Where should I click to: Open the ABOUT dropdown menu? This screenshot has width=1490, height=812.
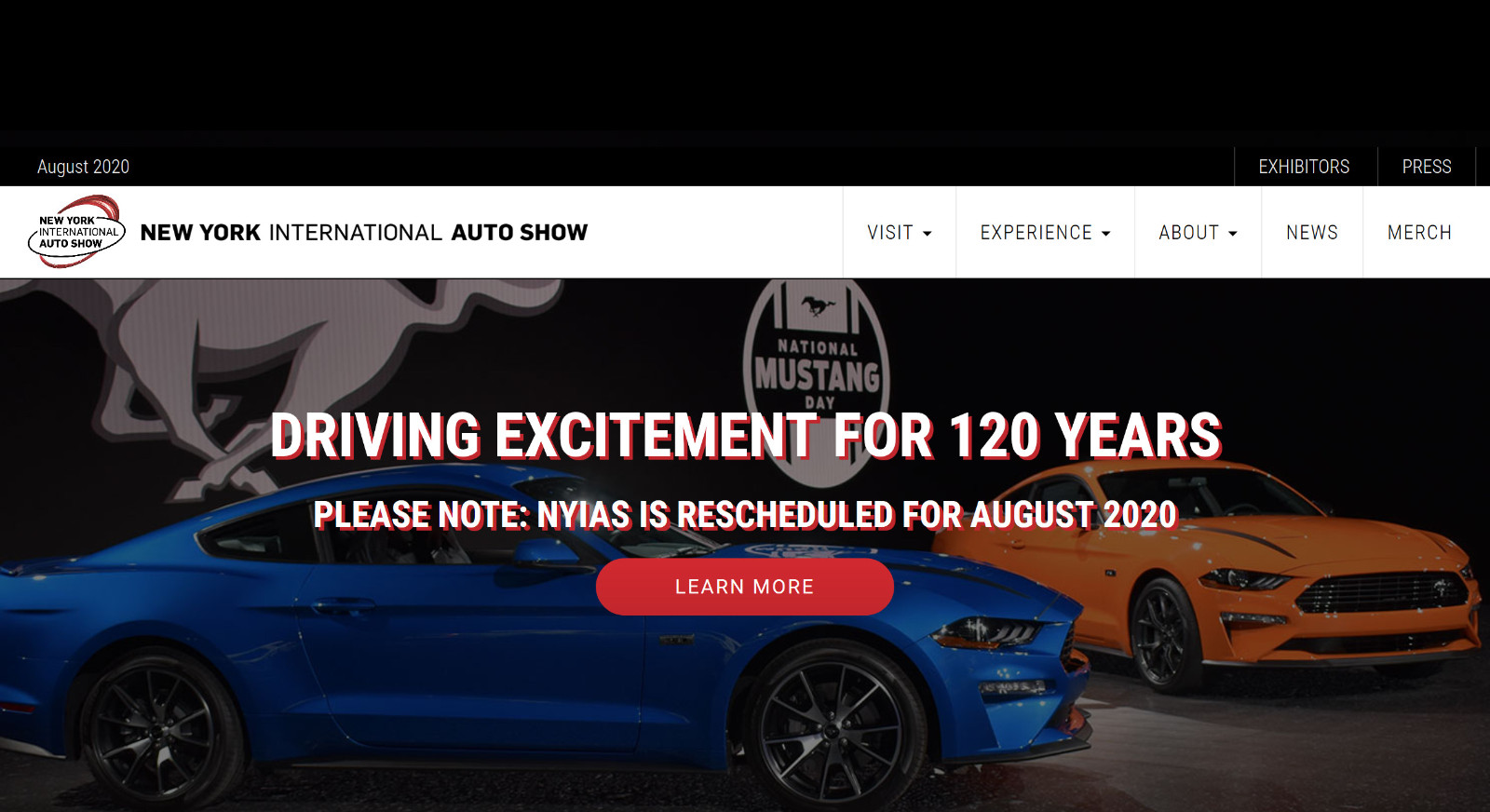pyautogui.click(x=1198, y=232)
